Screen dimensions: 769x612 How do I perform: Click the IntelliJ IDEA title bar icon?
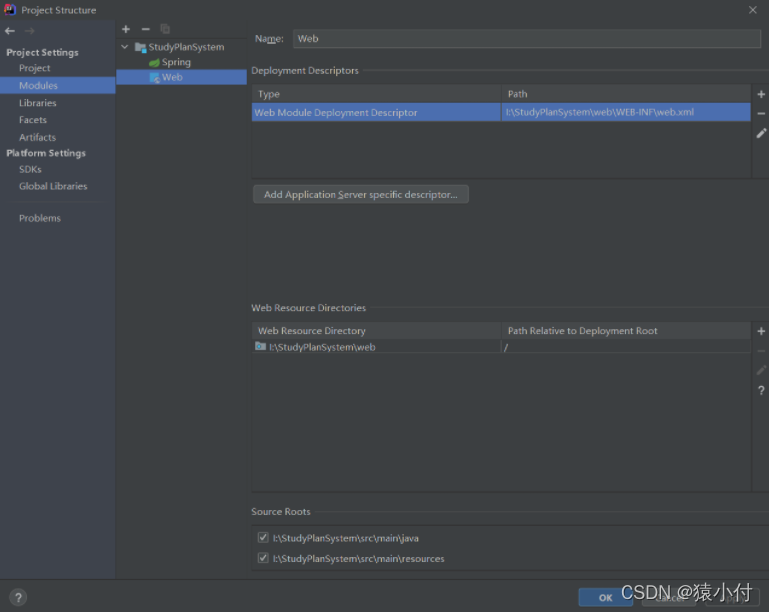click(x=10, y=10)
